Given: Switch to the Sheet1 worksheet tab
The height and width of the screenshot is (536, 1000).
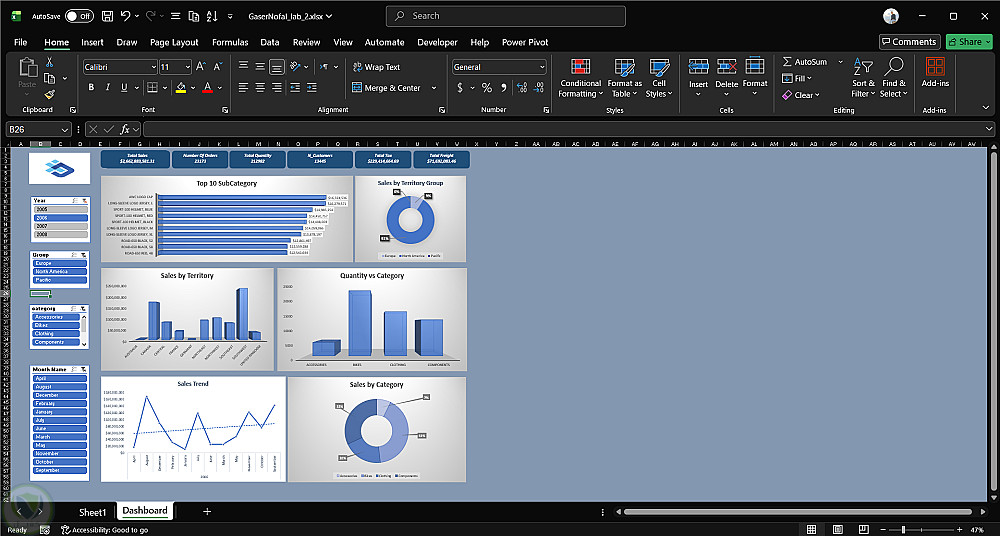Looking at the screenshot, I should tap(92, 512).
